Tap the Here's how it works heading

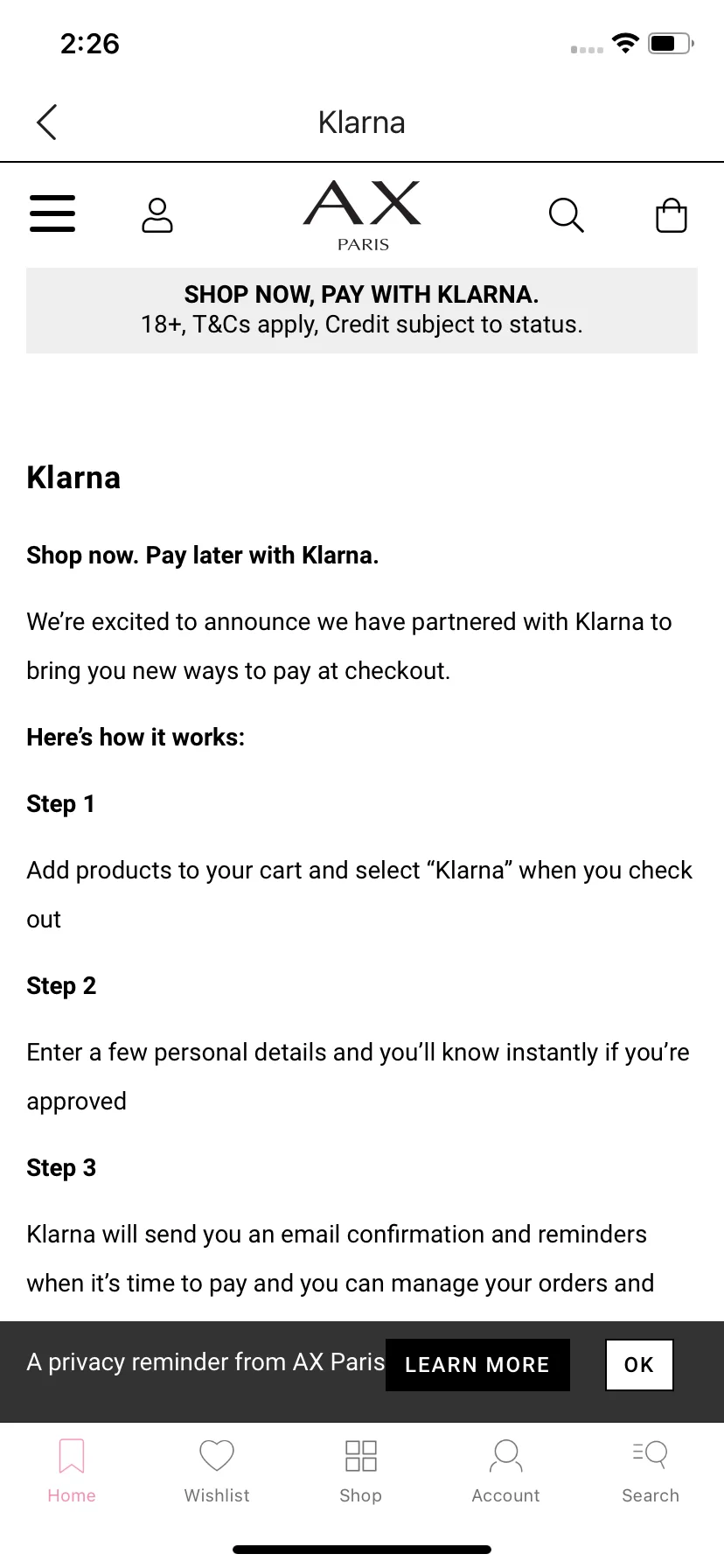click(136, 738)
